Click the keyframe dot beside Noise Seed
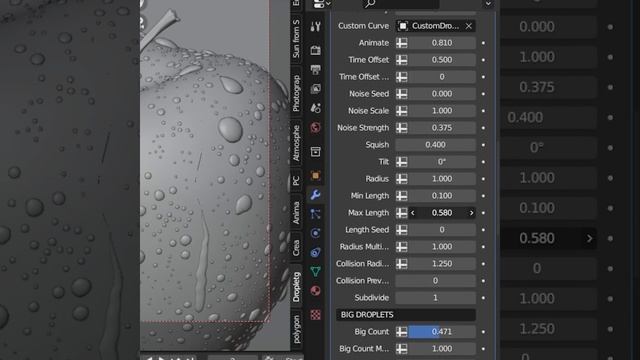 483,94
